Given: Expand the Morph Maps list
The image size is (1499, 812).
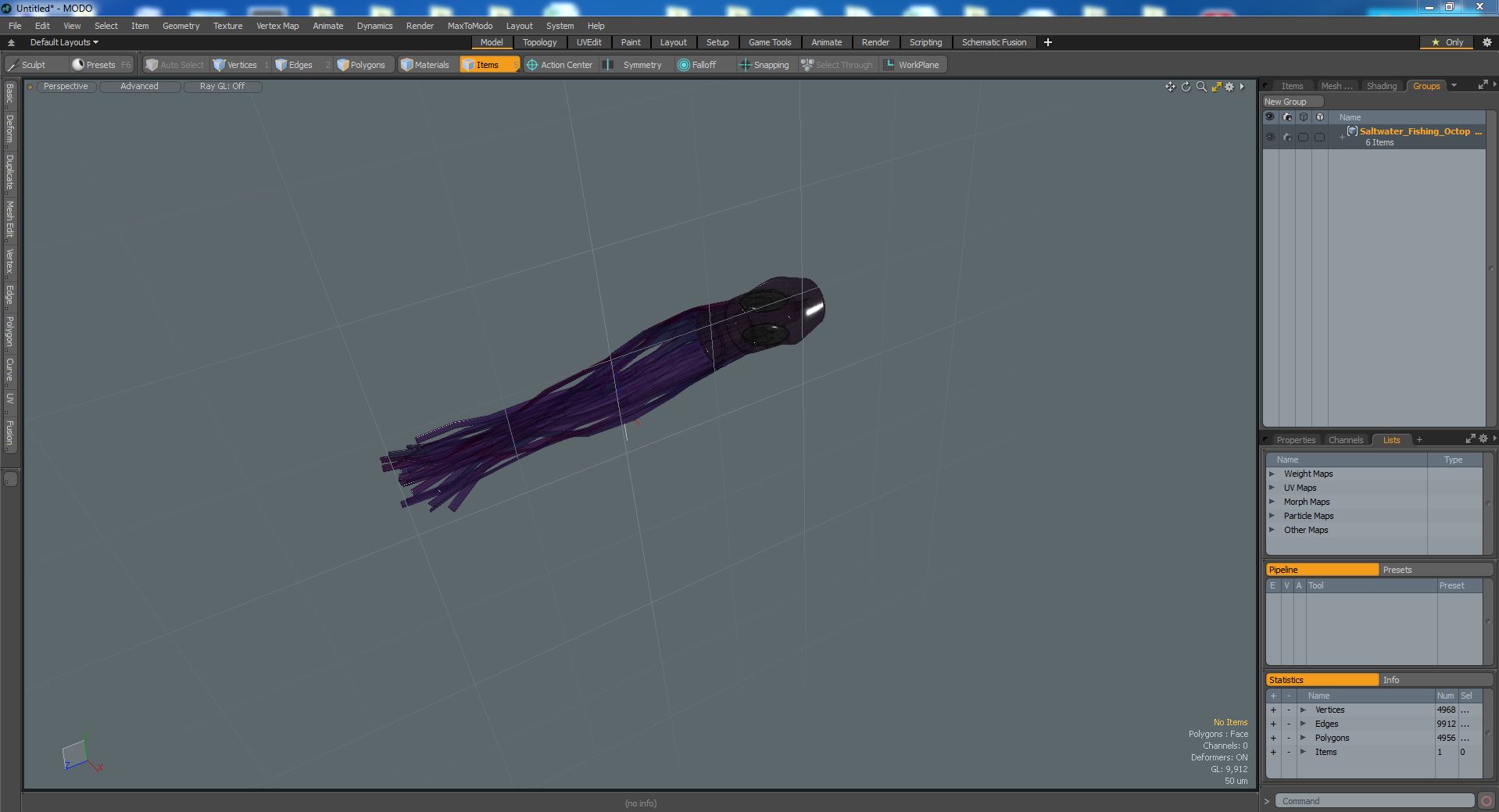Looking at the screenshot, I should [x=1272, y=503].
